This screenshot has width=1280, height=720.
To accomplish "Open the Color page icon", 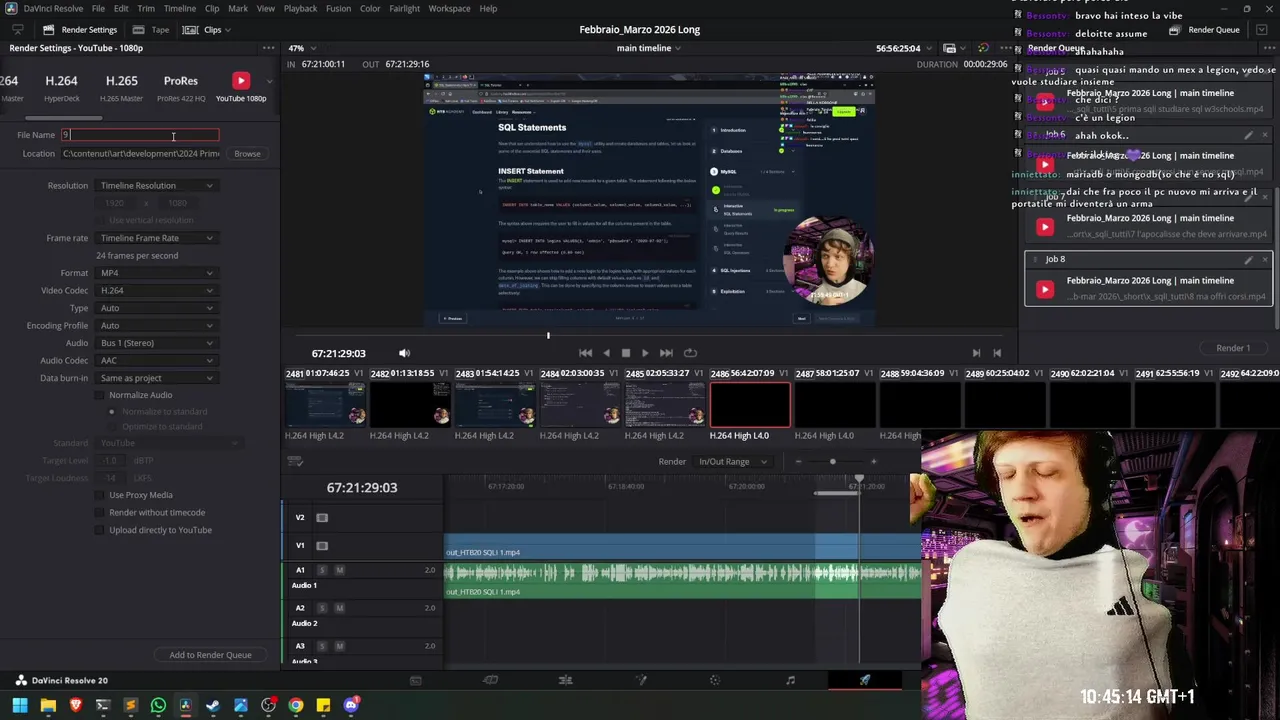I will tap(715, 680).
